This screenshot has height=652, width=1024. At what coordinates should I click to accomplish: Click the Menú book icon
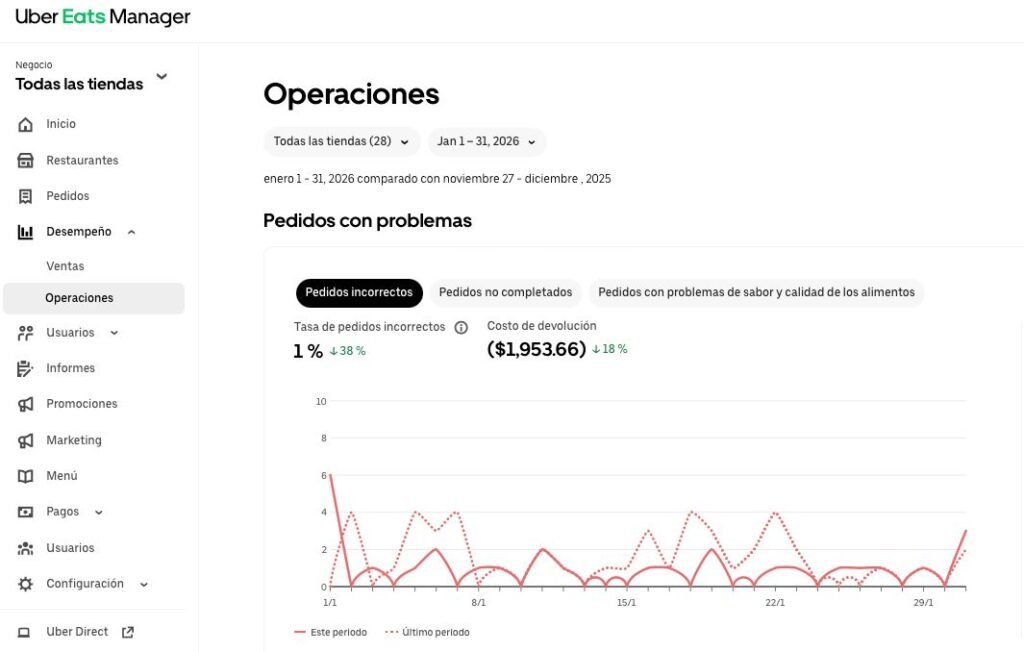[25, 476]
